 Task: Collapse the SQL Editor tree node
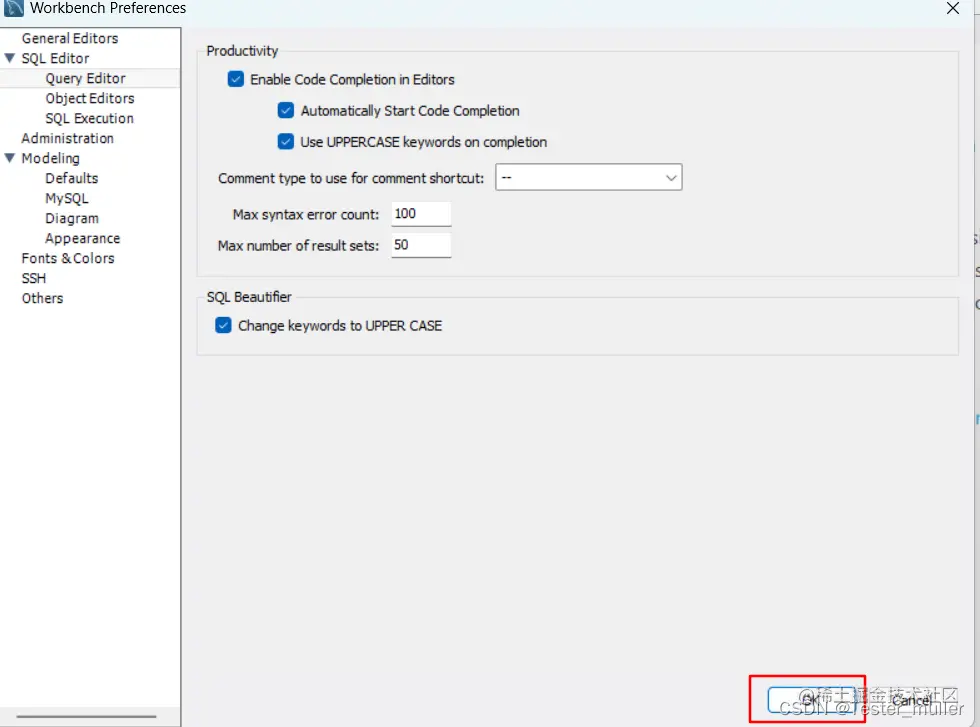click(x=9, y=58)
